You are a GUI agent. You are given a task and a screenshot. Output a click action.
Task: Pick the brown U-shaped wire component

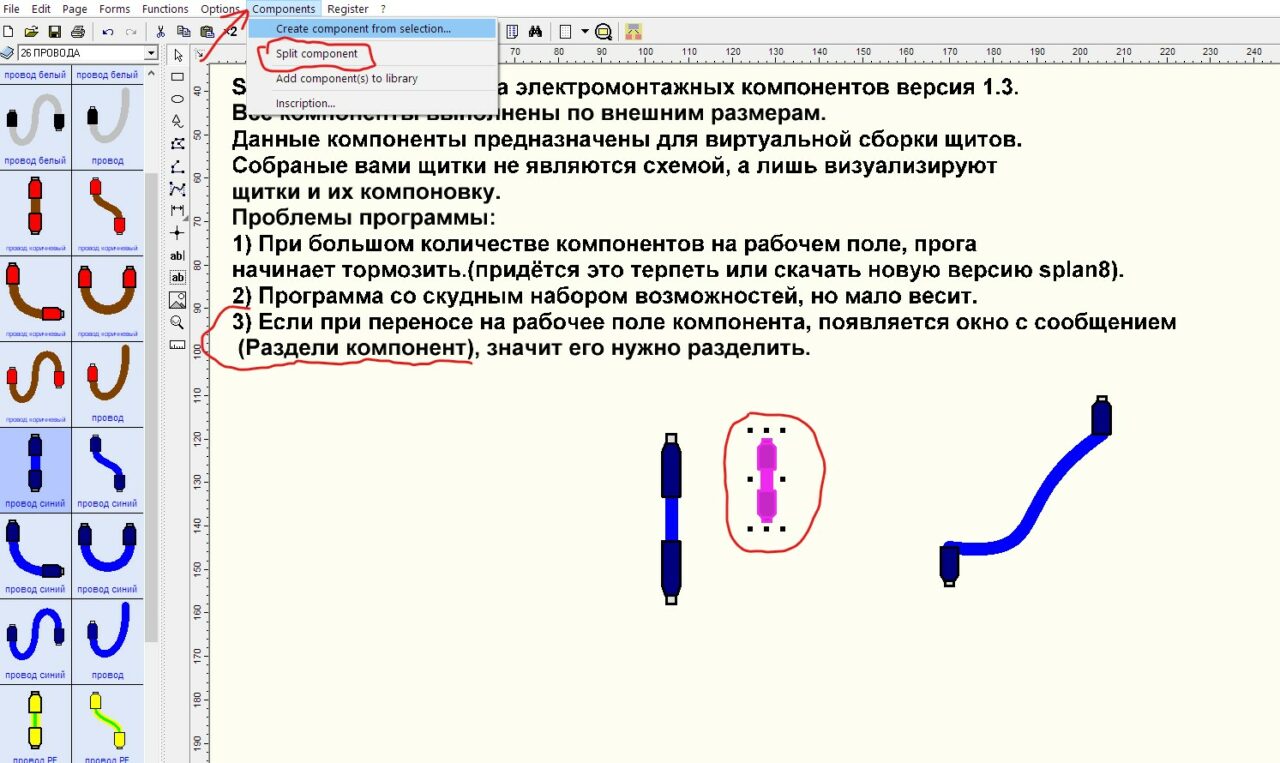tap(108, 299)
